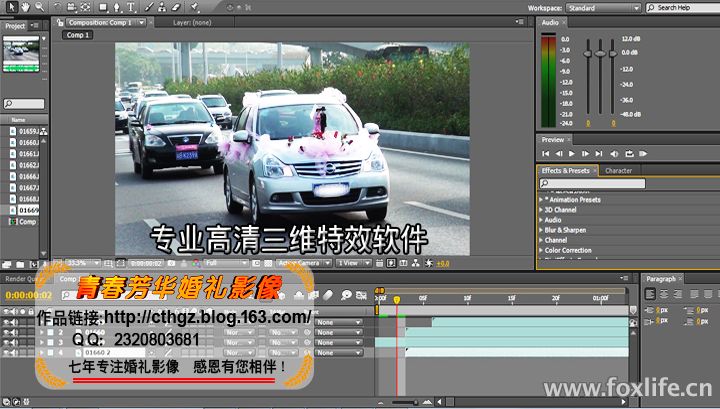
Task: Reset the exposure icon in viewer
Action: click(x=428, y=263)
